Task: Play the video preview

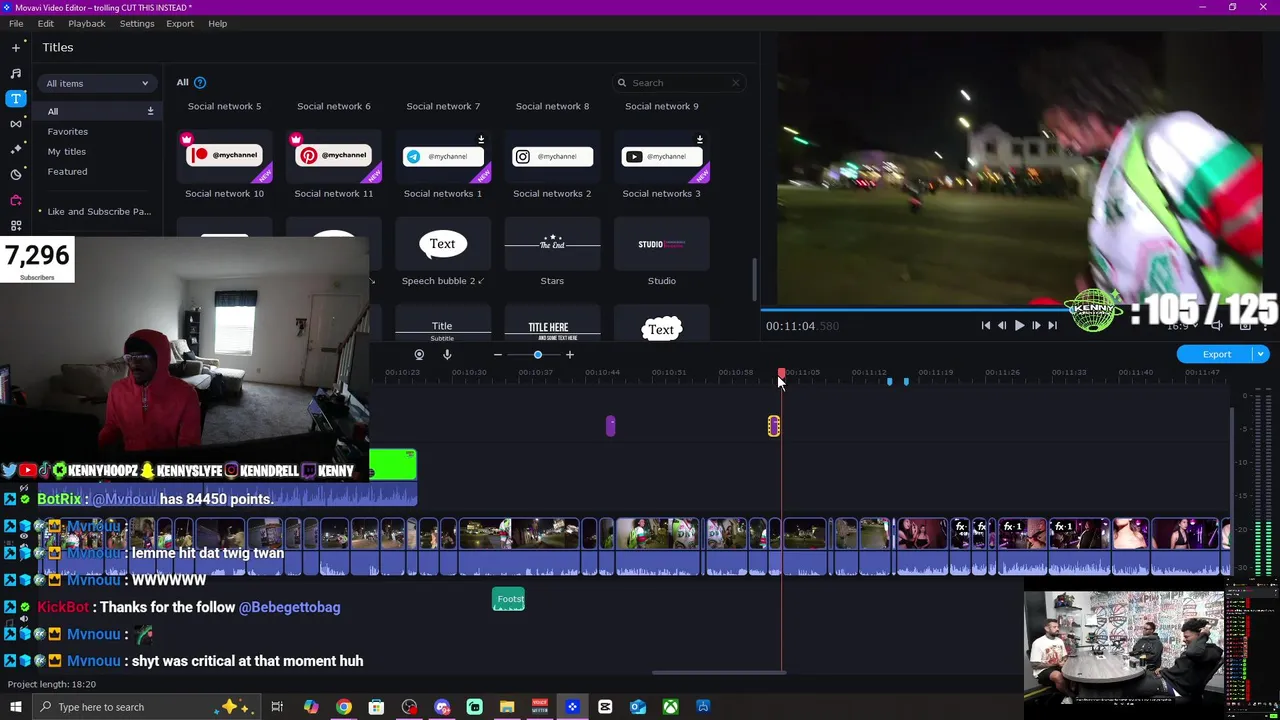Action: [x=1019, y=325]
